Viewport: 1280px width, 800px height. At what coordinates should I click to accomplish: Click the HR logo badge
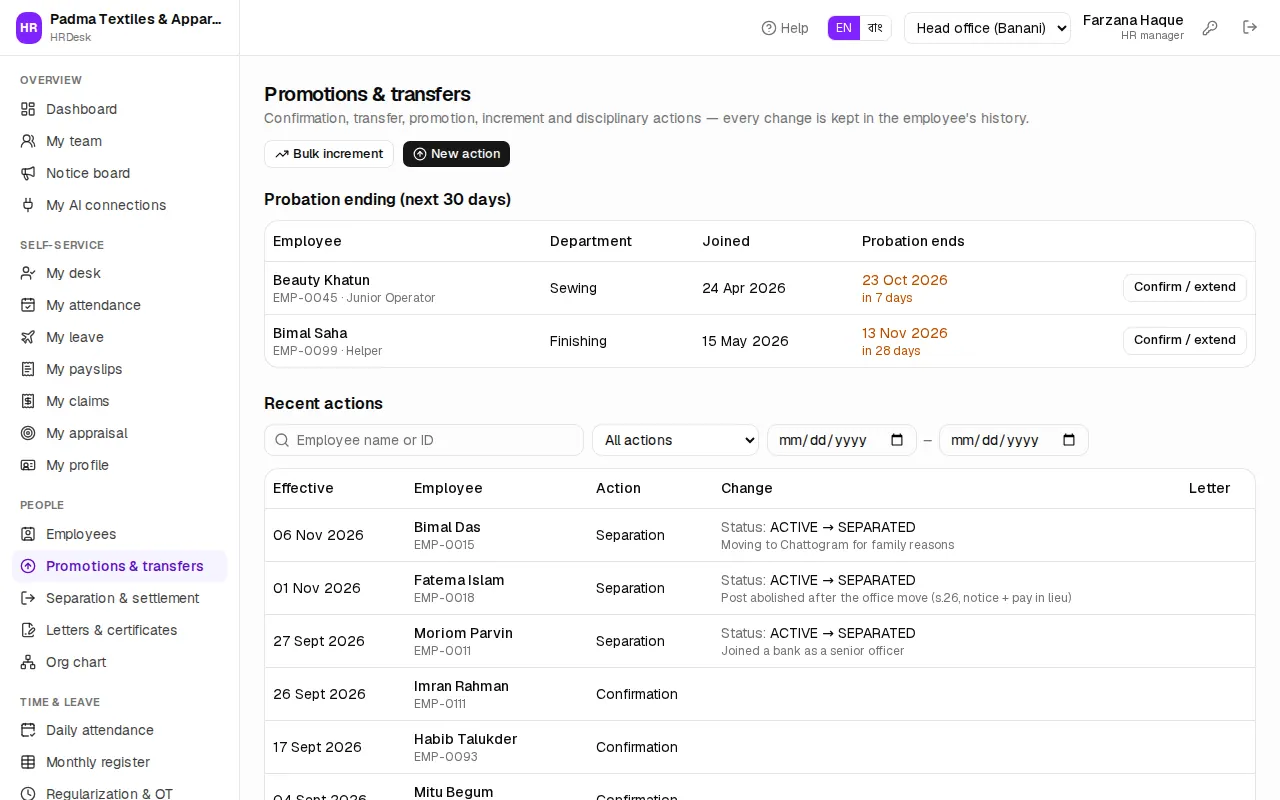pyautogui.click(x=29, y=28)
